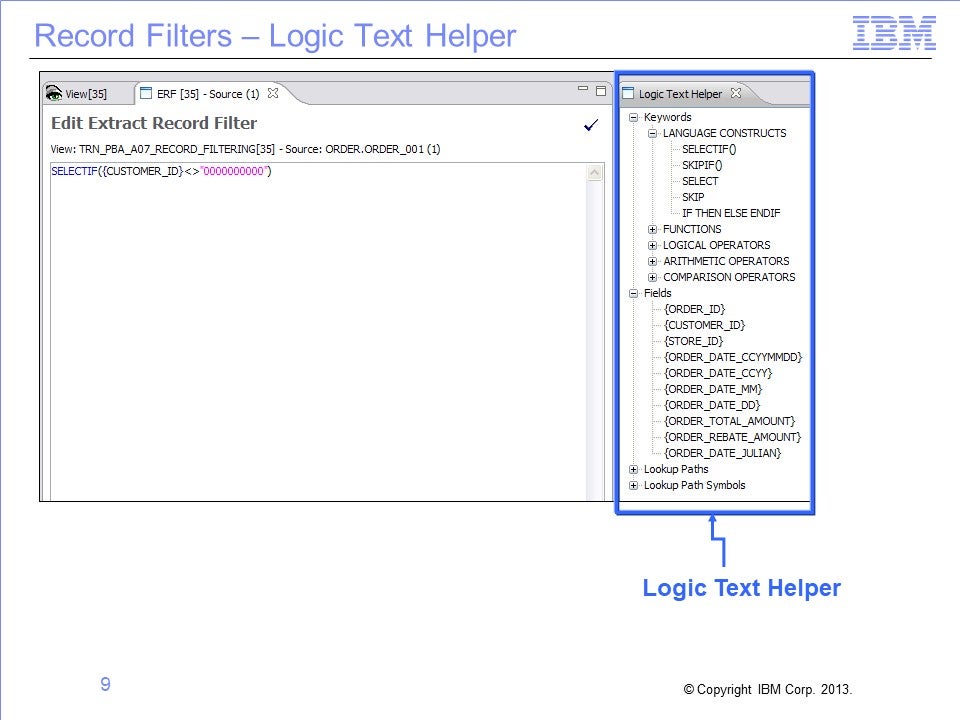
Task: Select the Fields tree label
Action: (658, 293)
